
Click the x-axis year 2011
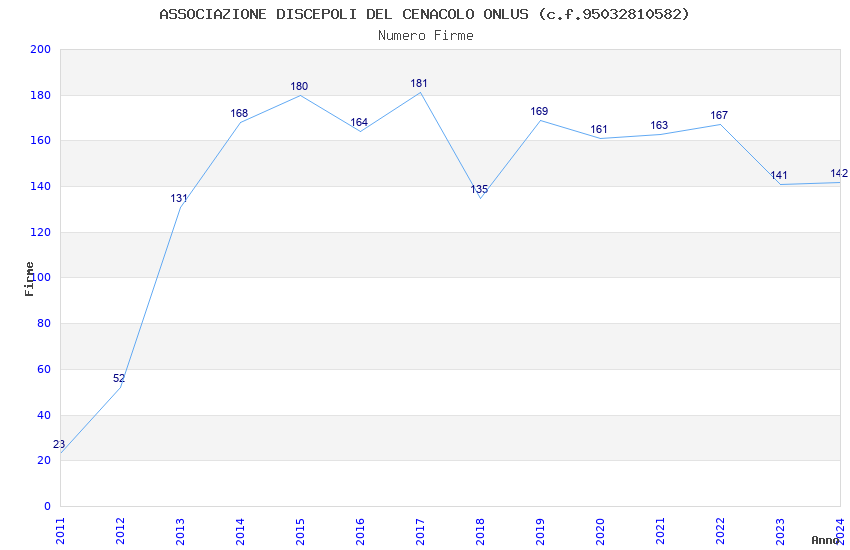pyautogui.click(x=60, y=531)
